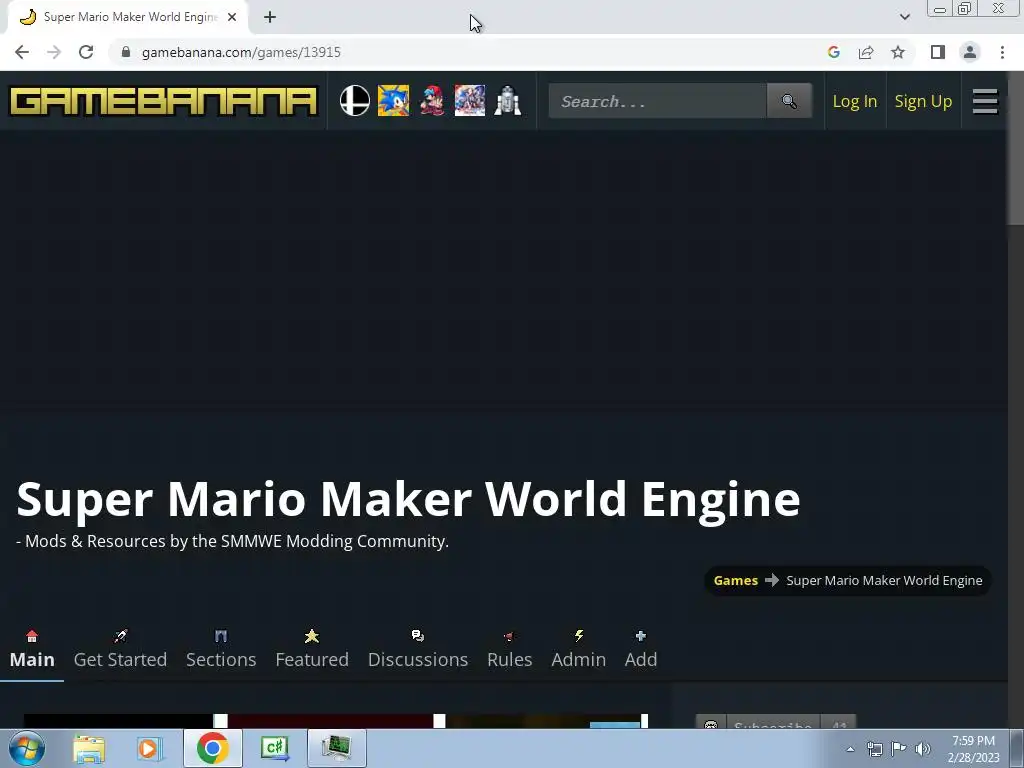Viewport: 1024px width, 768px height.
Task: Go back with the browser back arrow
Action: point(22,52)
